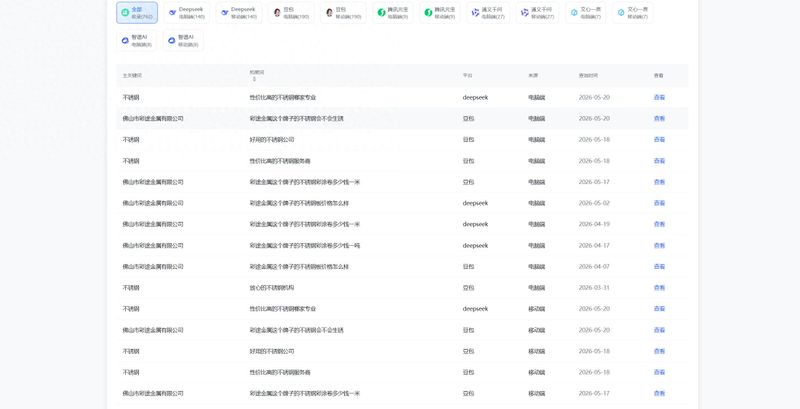The height and width of the screenshot is (409, 800).
Task: View the 好用的不锈钢公司 电脑端 row
Action: coord(659,140)
